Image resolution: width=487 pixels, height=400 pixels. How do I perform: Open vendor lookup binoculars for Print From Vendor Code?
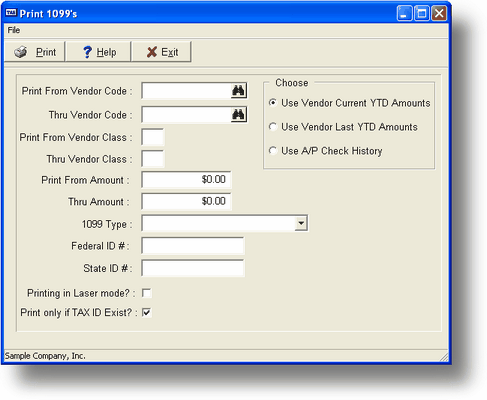(238, 91)
